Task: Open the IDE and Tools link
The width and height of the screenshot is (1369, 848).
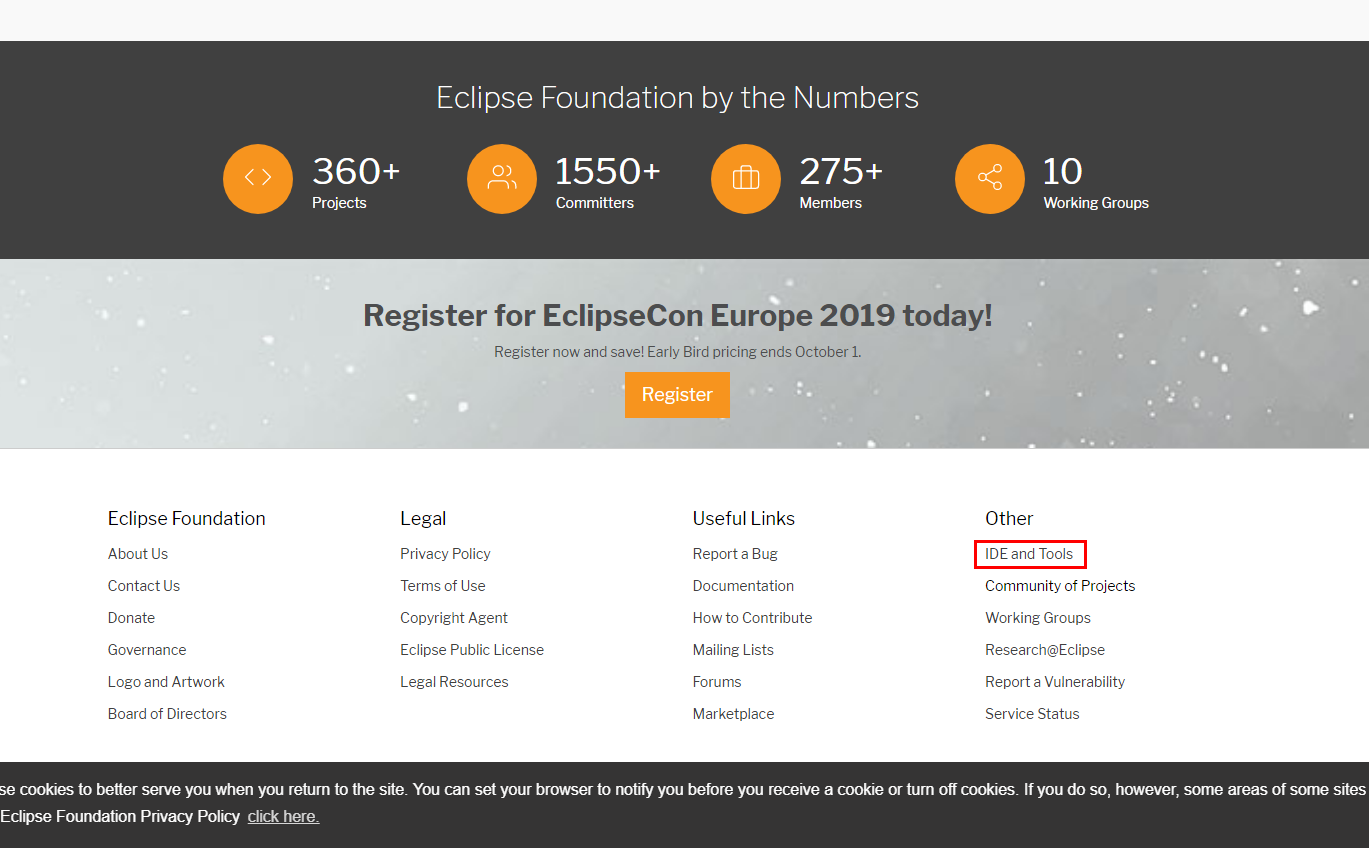Action: pos(1029,554)
